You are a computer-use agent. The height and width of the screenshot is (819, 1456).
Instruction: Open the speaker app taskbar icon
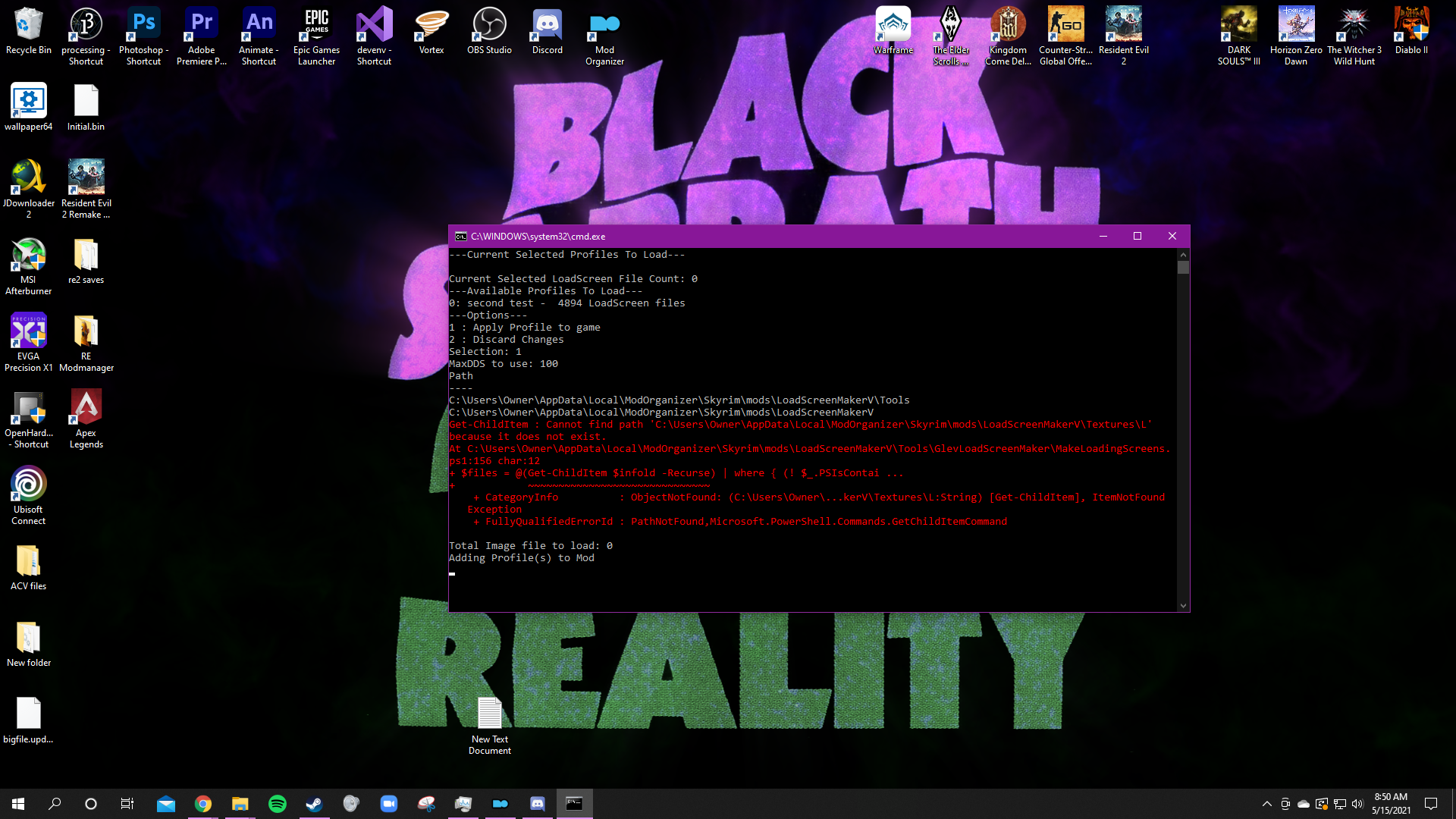tap(351, 804)
